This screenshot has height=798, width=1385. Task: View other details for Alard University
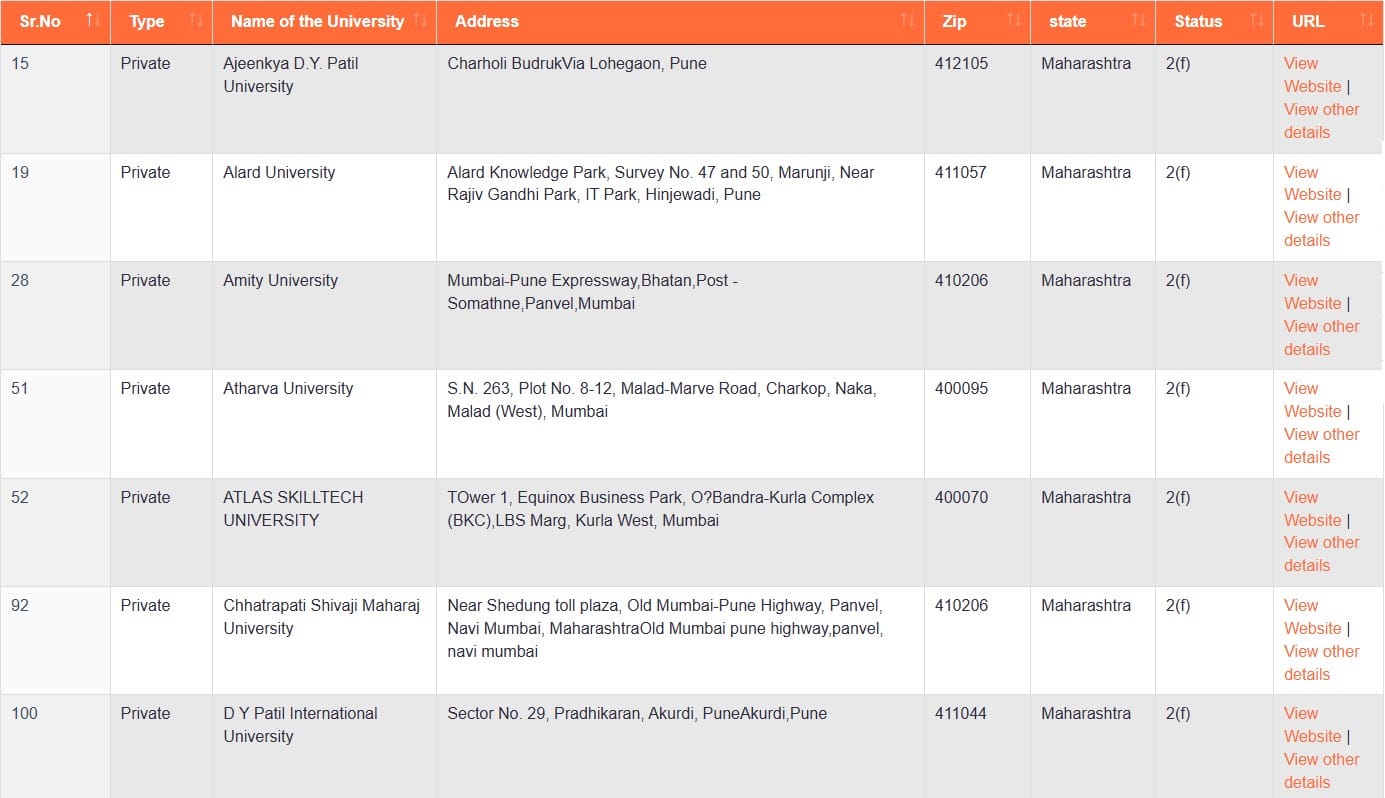pos(1320,229)
